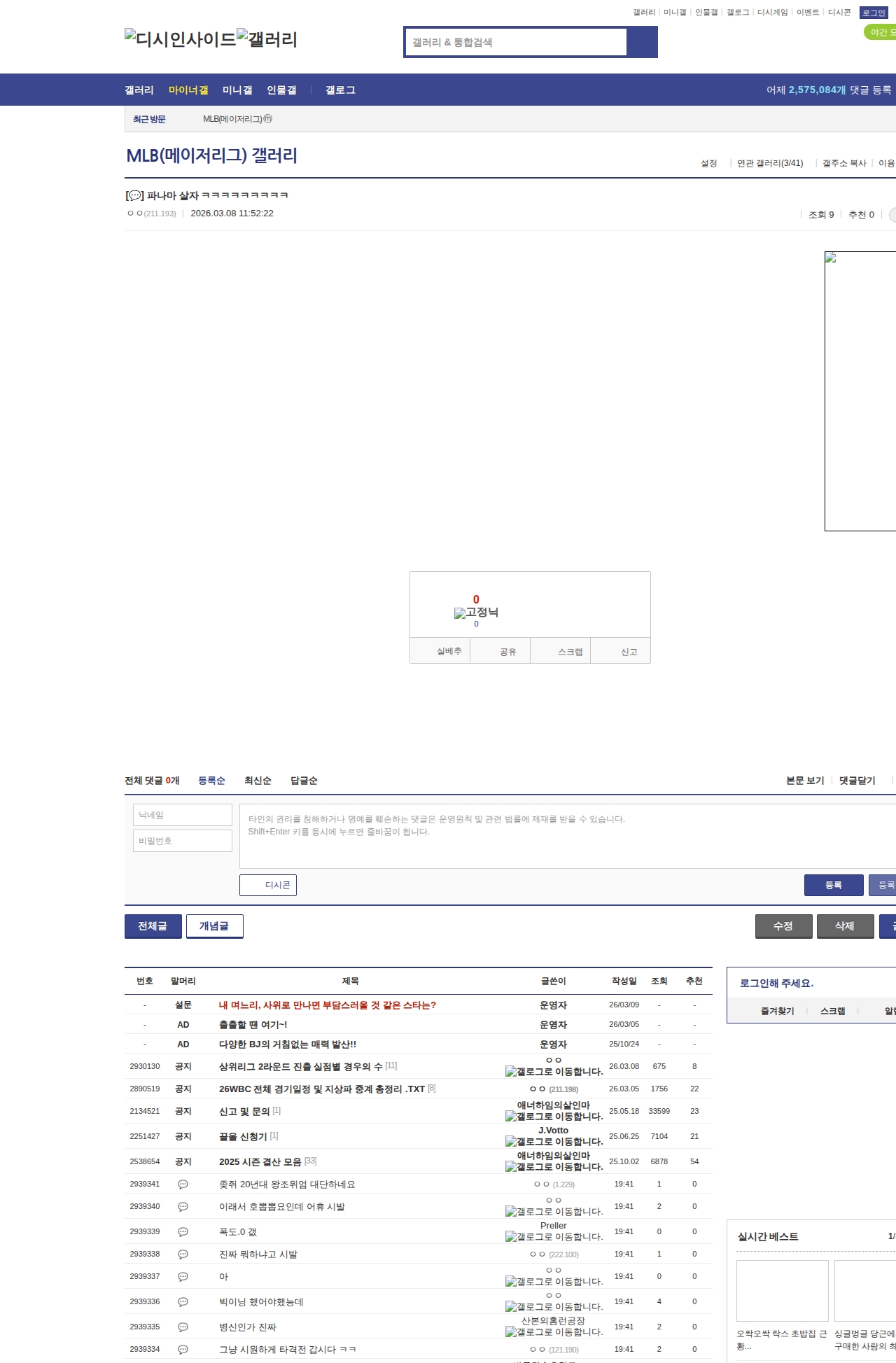Click the speech bubble icon in row 2939337
Image resolution: width=896 pixels, height=1363 pixels.
point(183,1276)
